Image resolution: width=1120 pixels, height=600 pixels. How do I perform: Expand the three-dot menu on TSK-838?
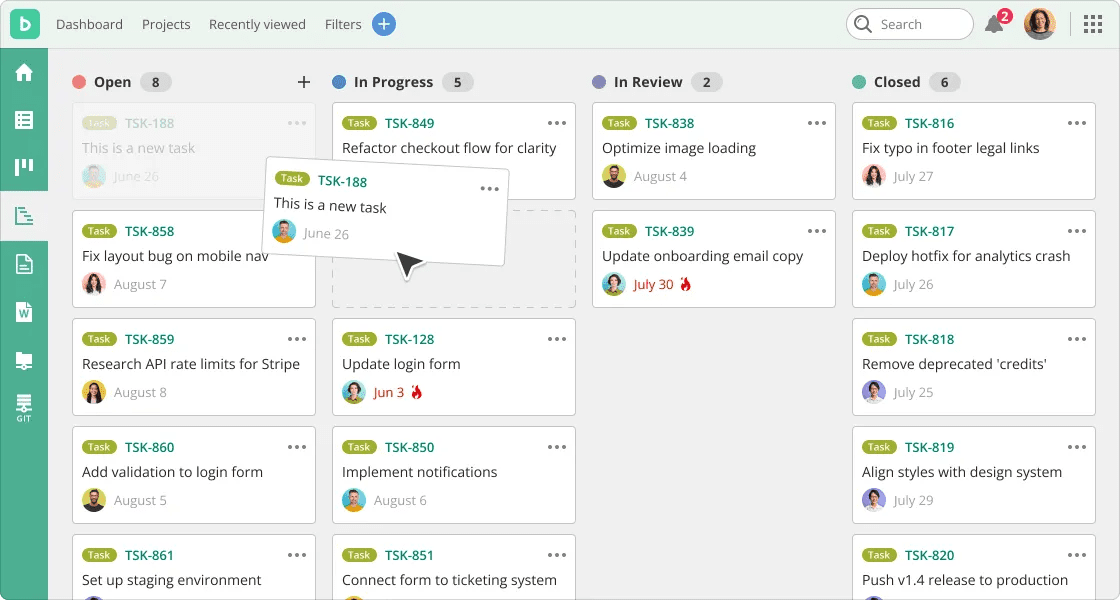(817, 123)
